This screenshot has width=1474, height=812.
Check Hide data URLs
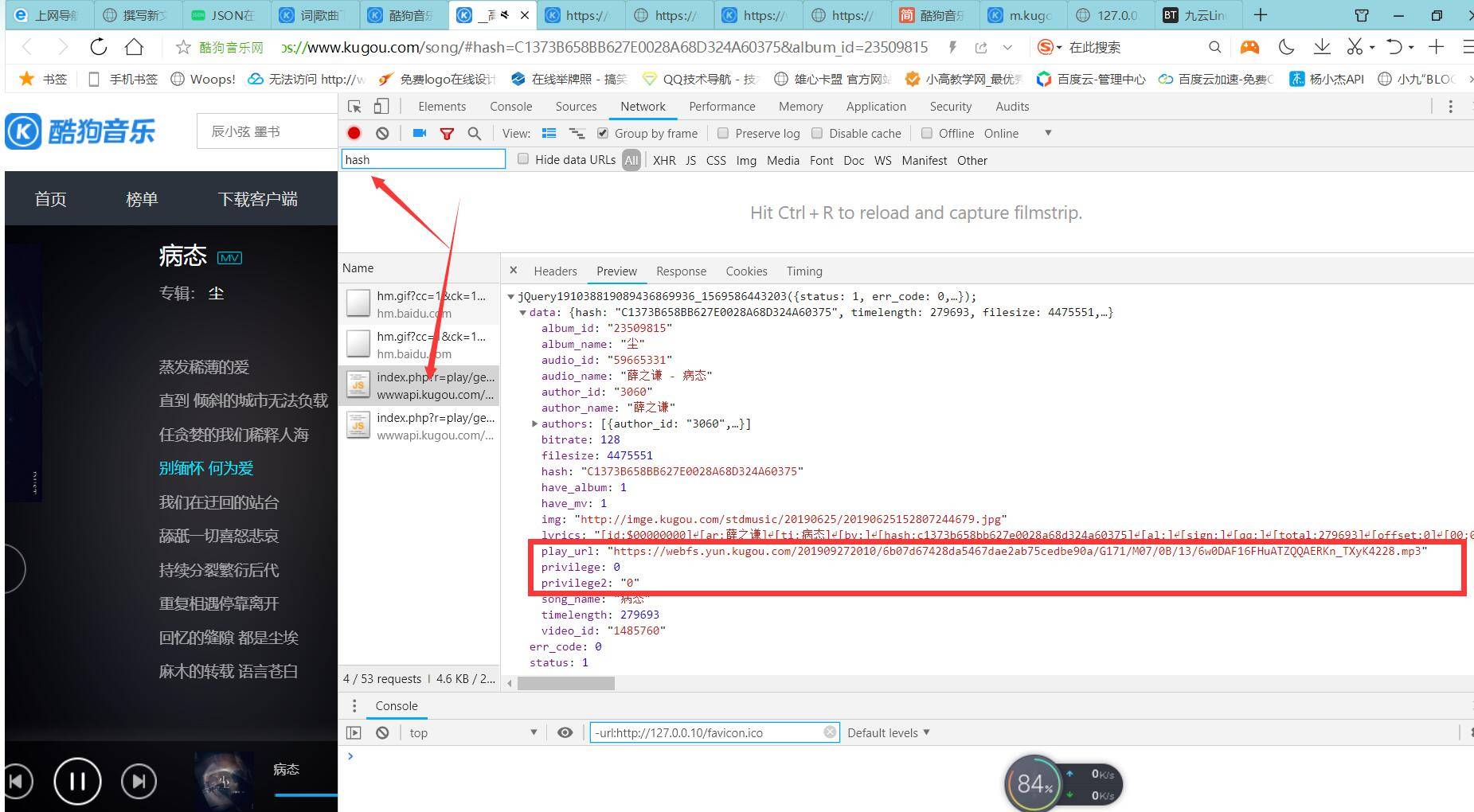[523, 159]
